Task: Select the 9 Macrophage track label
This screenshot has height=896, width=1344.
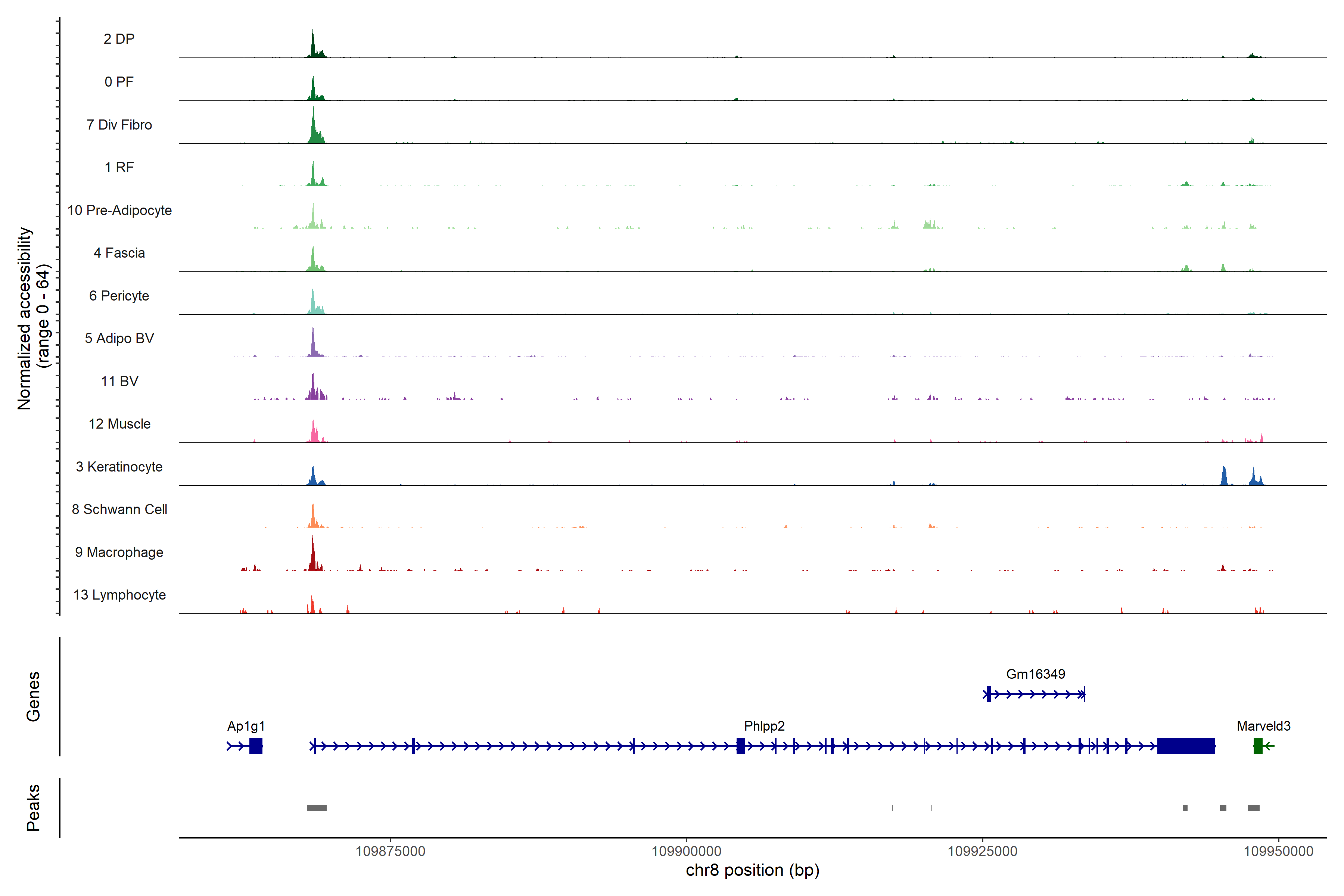Action: [119, 552]
